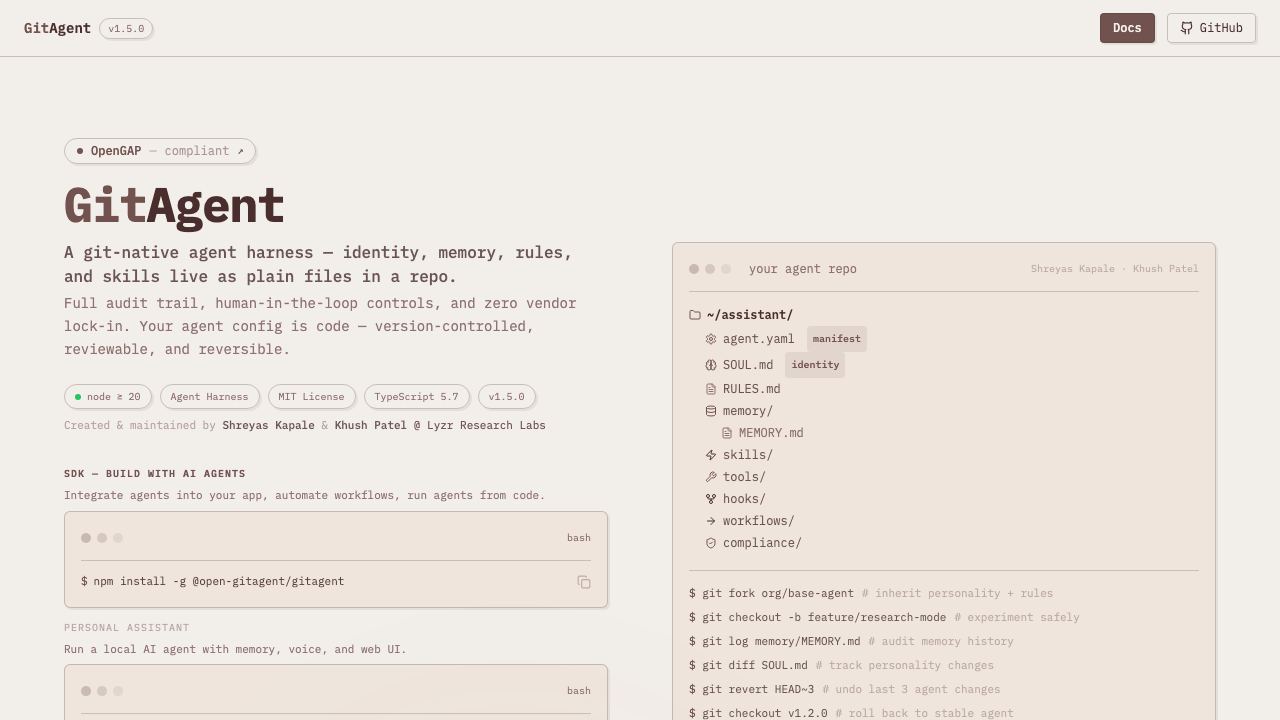Click the 'your agent repo' panel title

pos(803,269)
